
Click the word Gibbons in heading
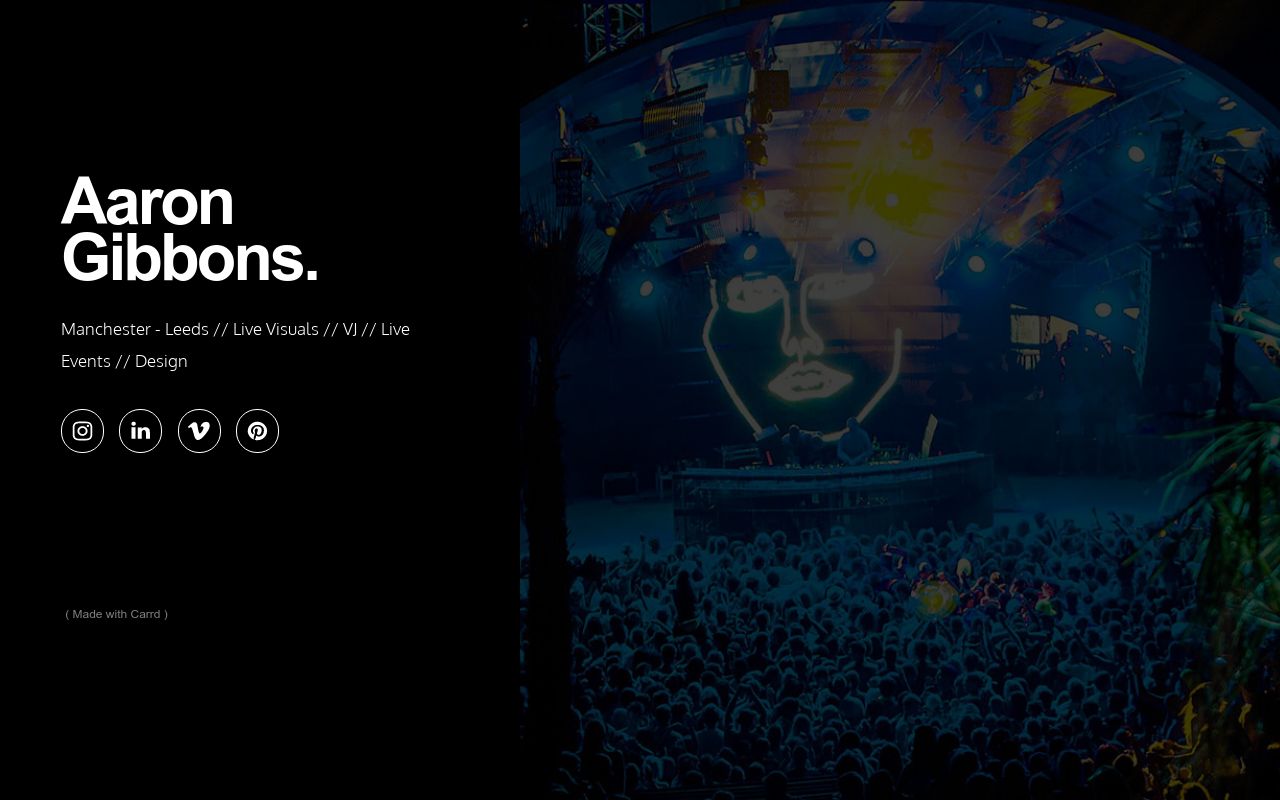point(181,258)
